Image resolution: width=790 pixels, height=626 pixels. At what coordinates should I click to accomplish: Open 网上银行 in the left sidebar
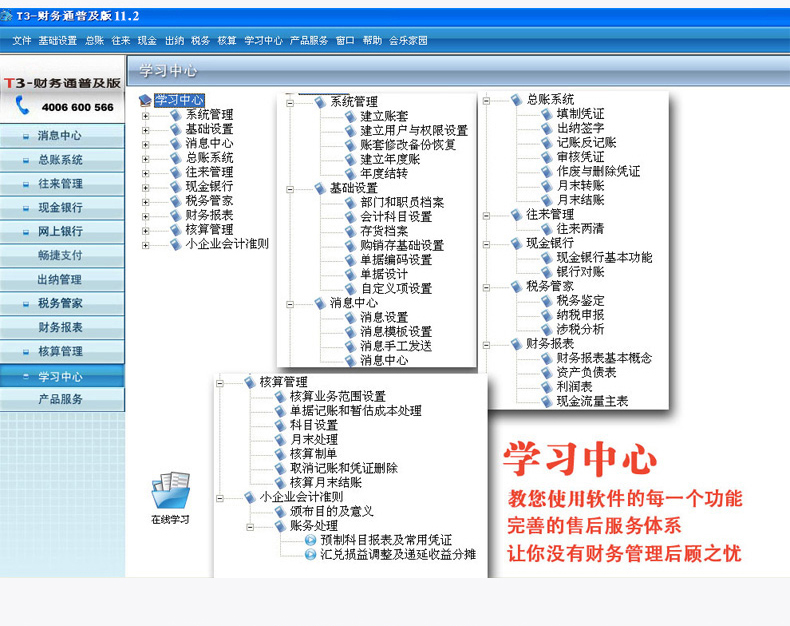pyautogui.click(x=62, y=231)
